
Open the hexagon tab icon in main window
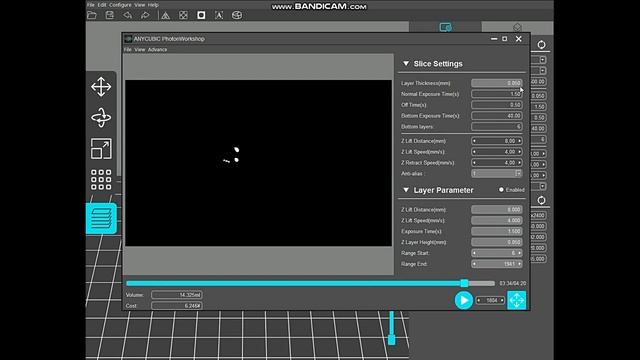[517, 27]
